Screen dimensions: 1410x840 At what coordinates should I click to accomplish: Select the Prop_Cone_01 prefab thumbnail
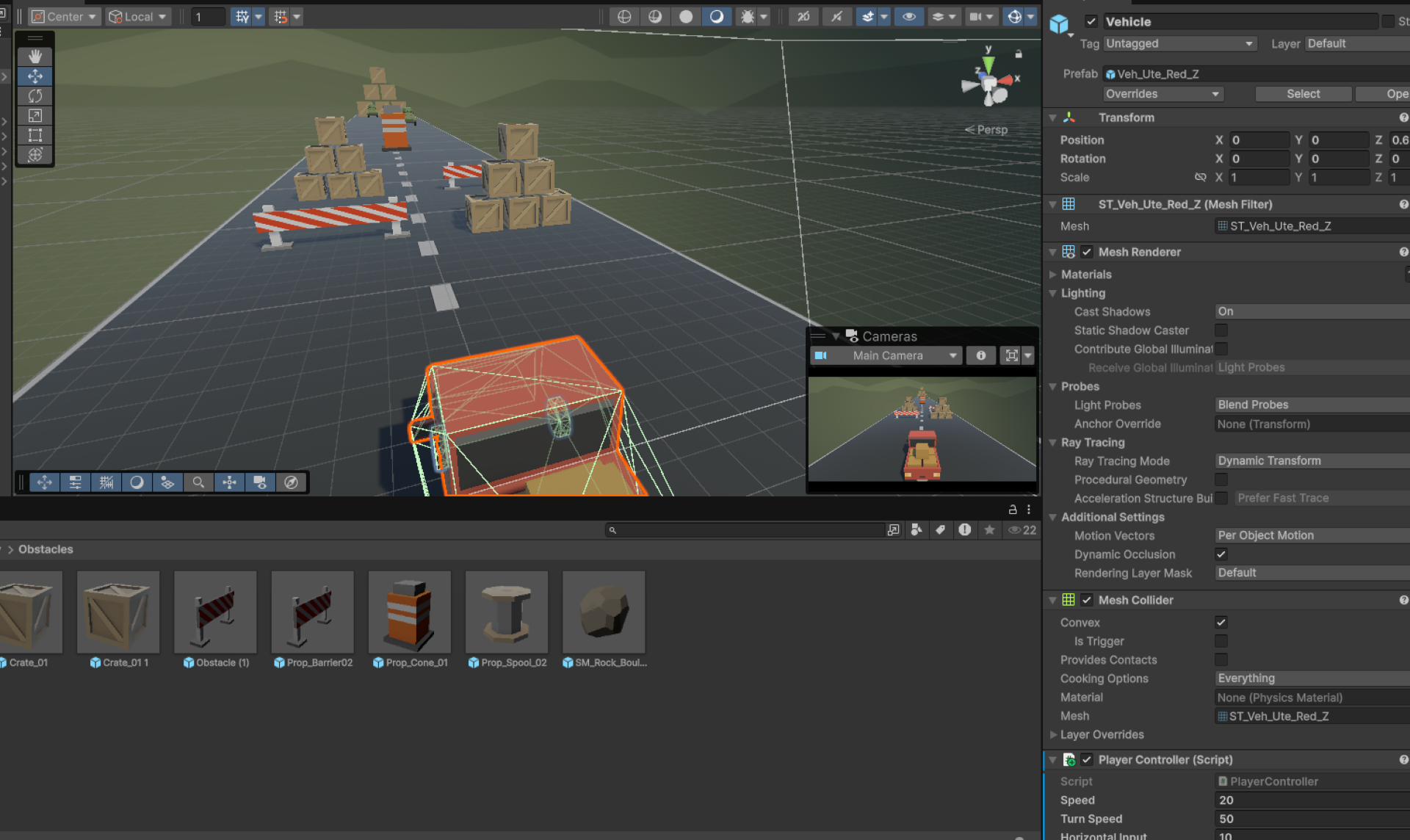click(409, 613)
